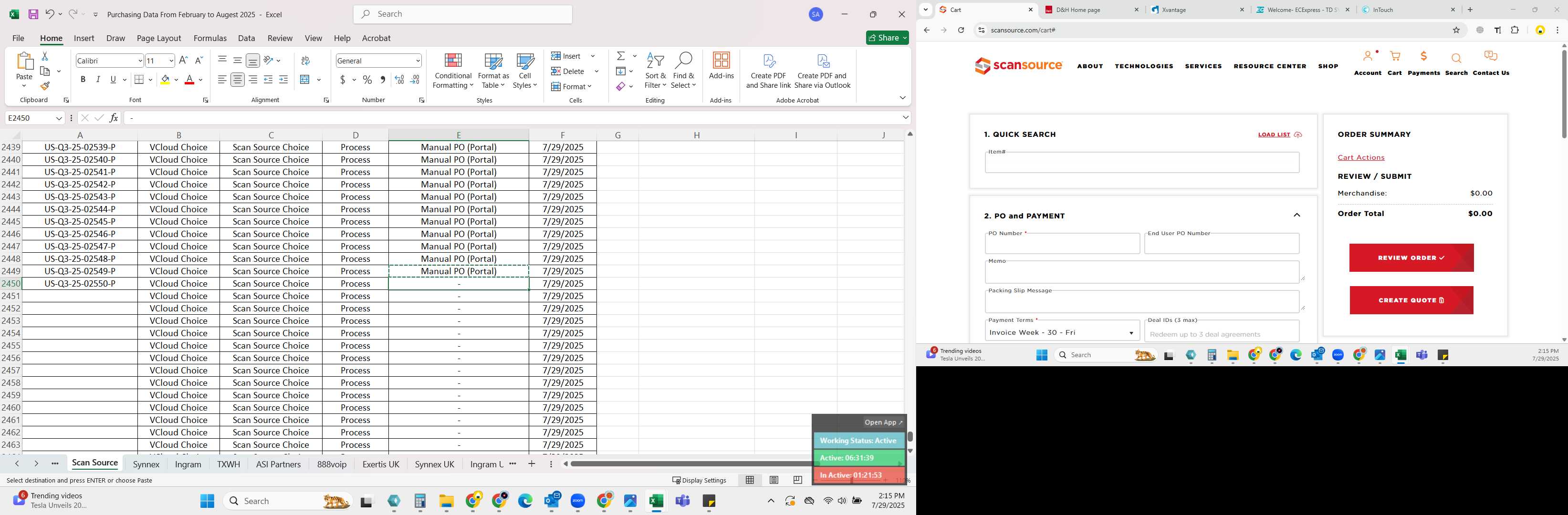
Task: Toggle Center alignment
Action: click(237, 80)
